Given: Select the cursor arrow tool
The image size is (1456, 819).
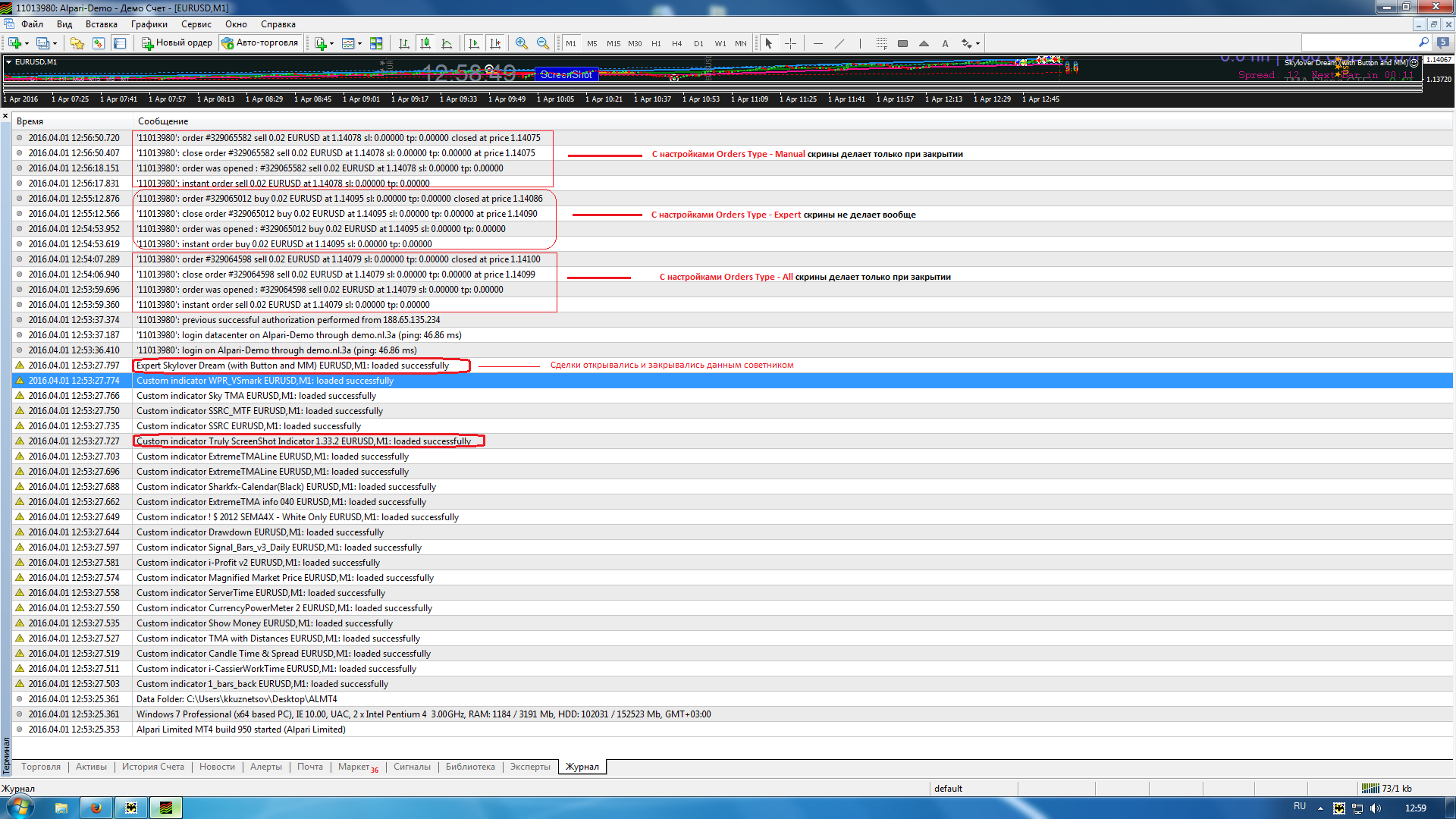Looking at the screenshot, I should coord(769,43).
